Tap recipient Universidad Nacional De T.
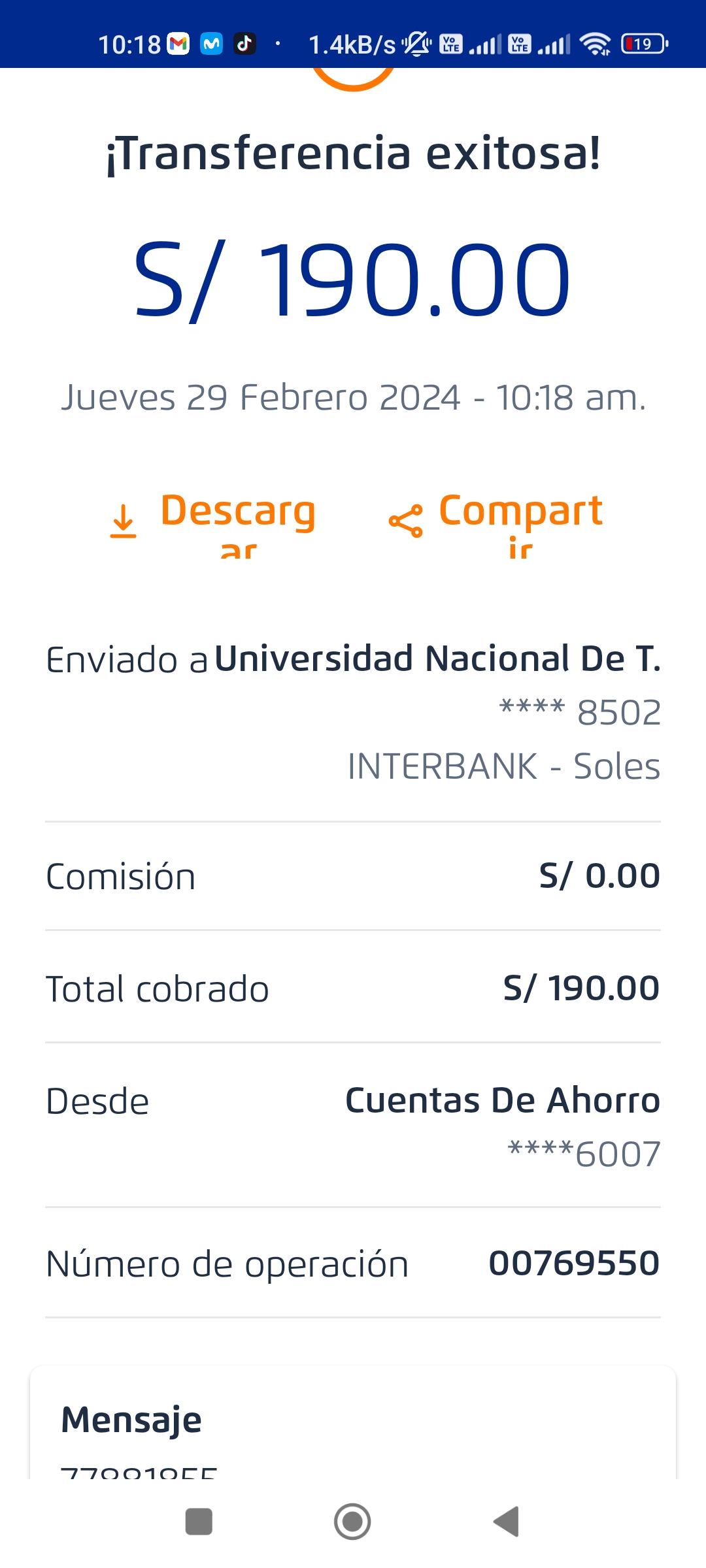Viewport: 706px width, 1568px height. click(x=437, y=659)
